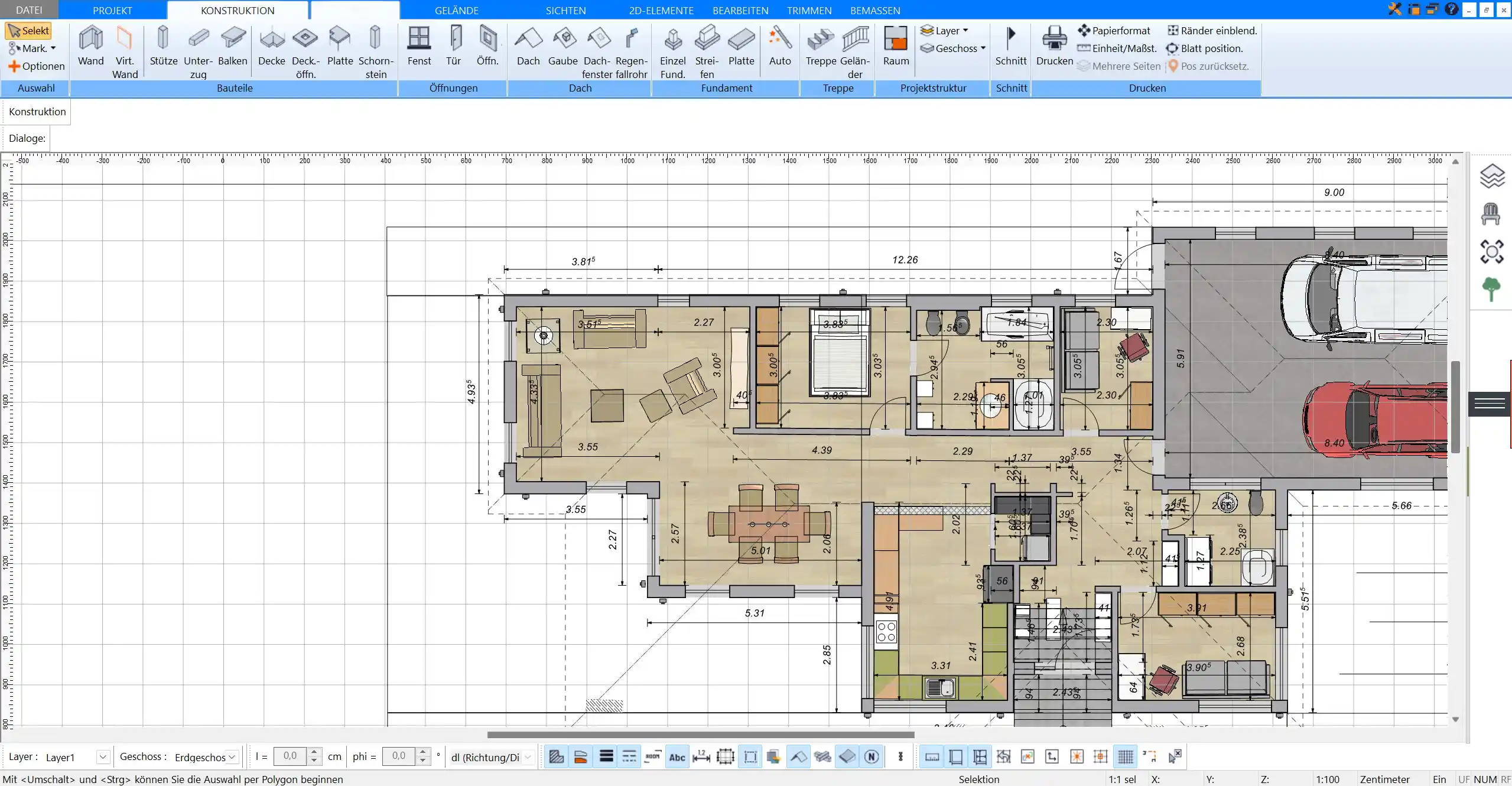
Task: Select the Fenst window tool
Action: click(419, 46)
